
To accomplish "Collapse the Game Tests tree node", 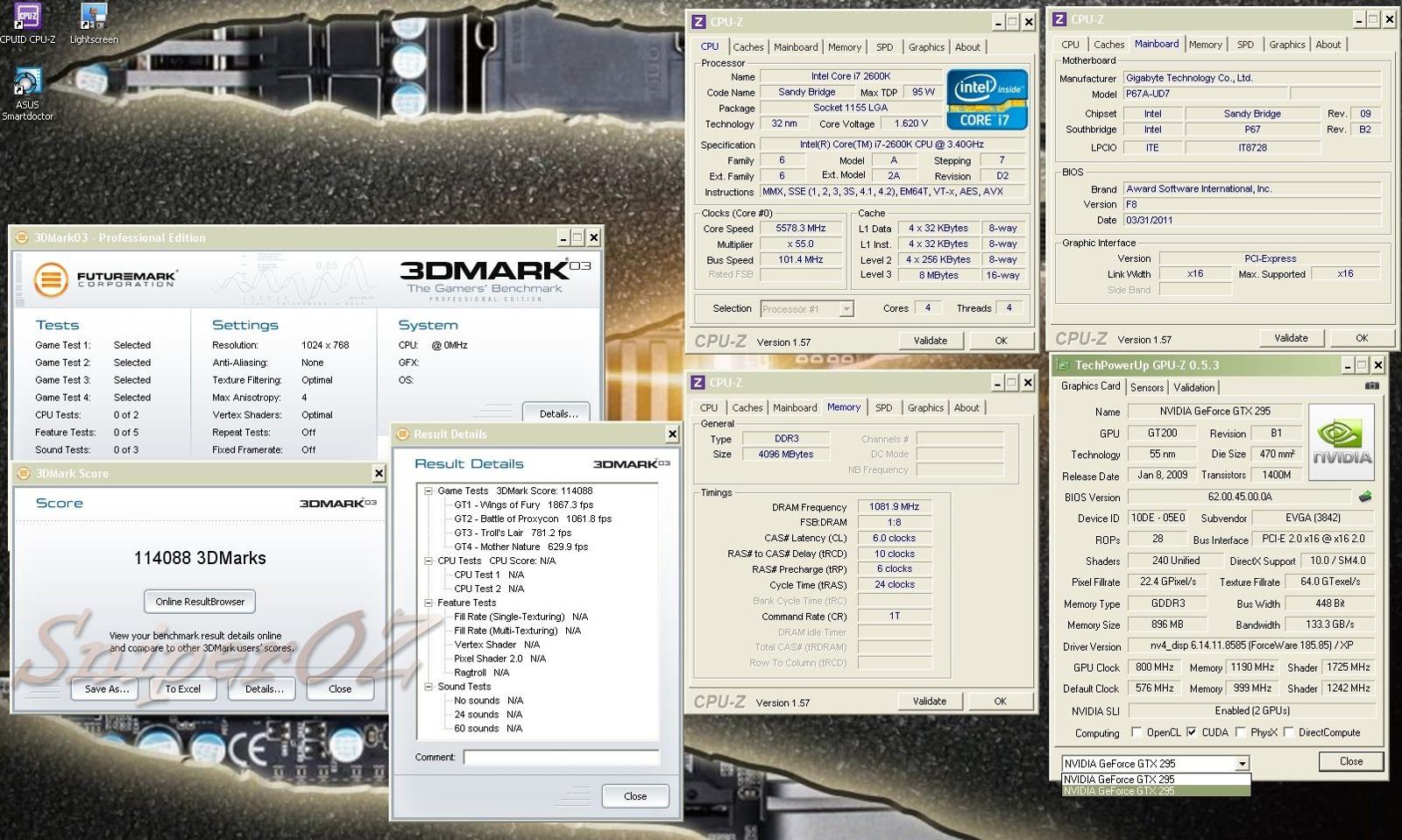I will [428, 491].
